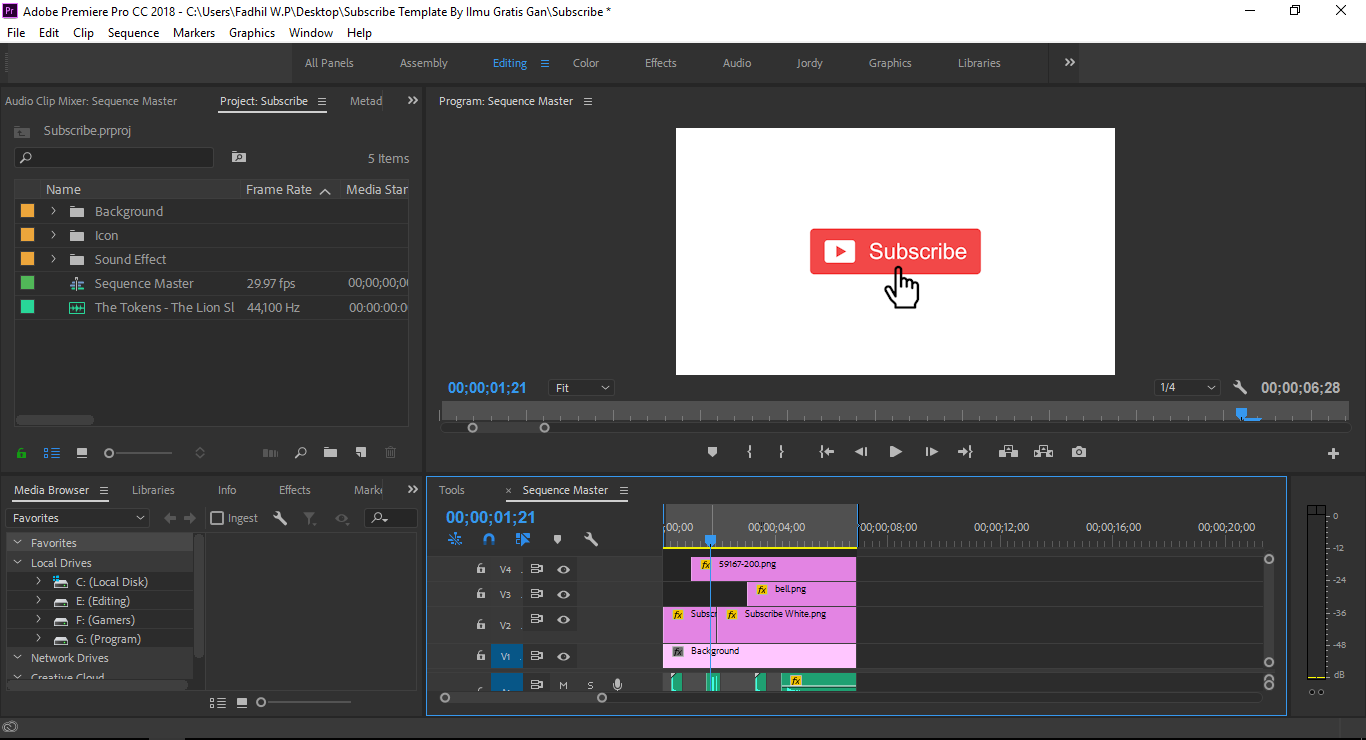Viewport: 1366px width, 740px height.
Task: Mute the audio track with M button
Action: [x=563, y=685]
